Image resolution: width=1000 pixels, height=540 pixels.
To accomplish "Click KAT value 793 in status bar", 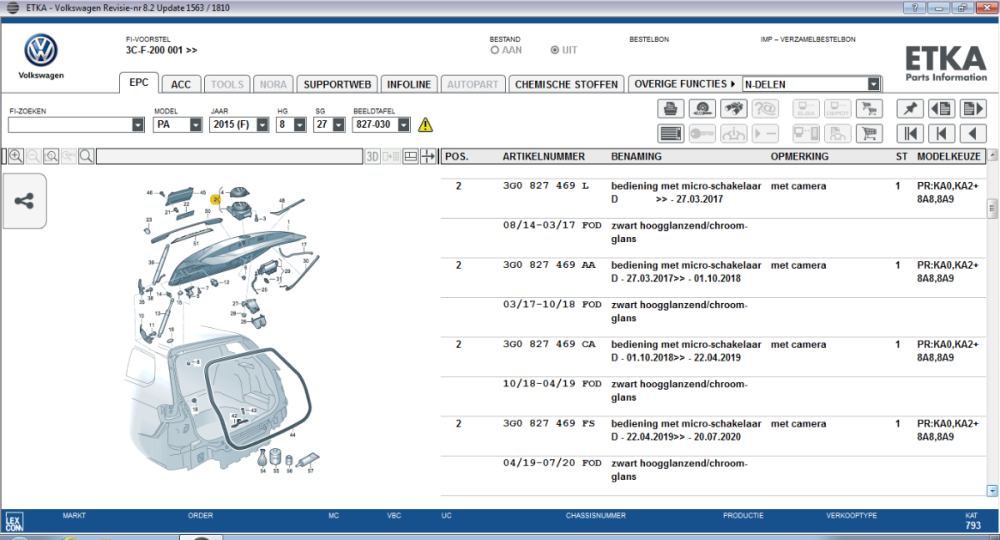I will click(973, 526).
